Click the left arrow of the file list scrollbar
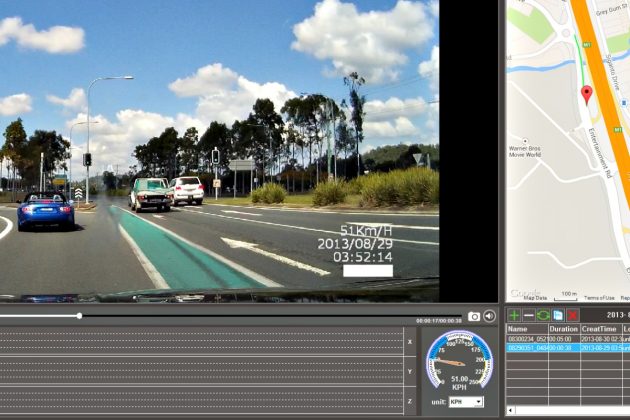 click(510, 410)
